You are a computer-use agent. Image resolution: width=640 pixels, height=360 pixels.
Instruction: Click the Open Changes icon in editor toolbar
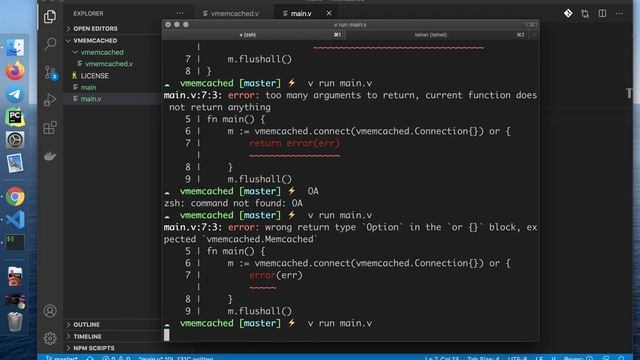tap(585, 13)
